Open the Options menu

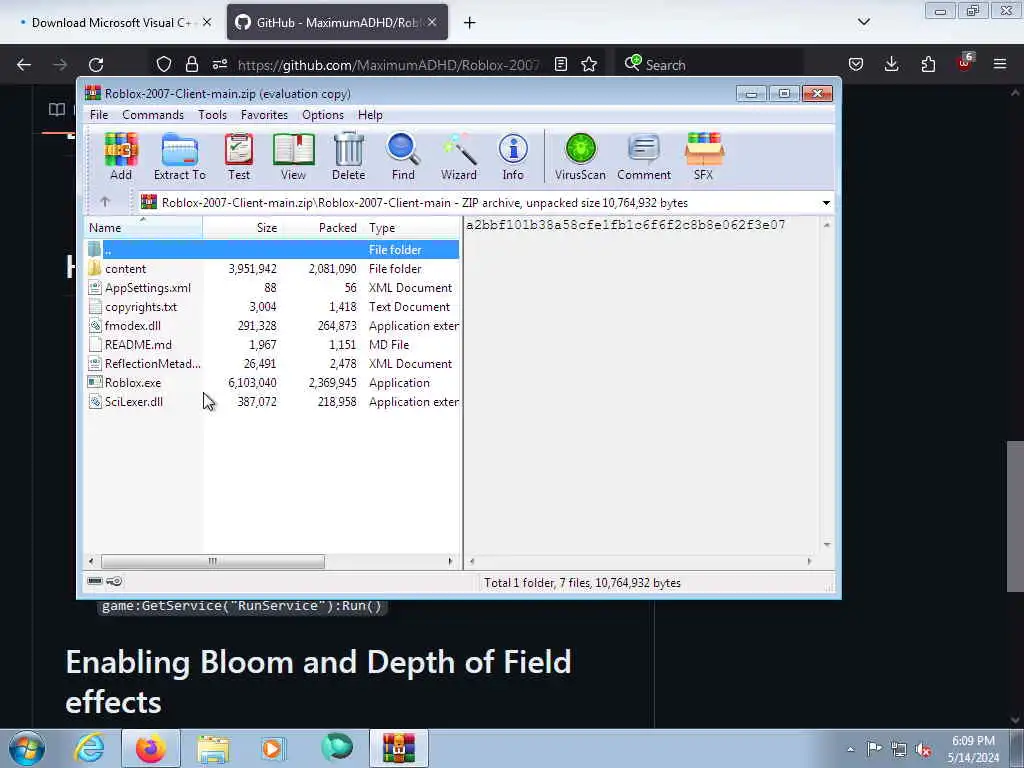323,115
